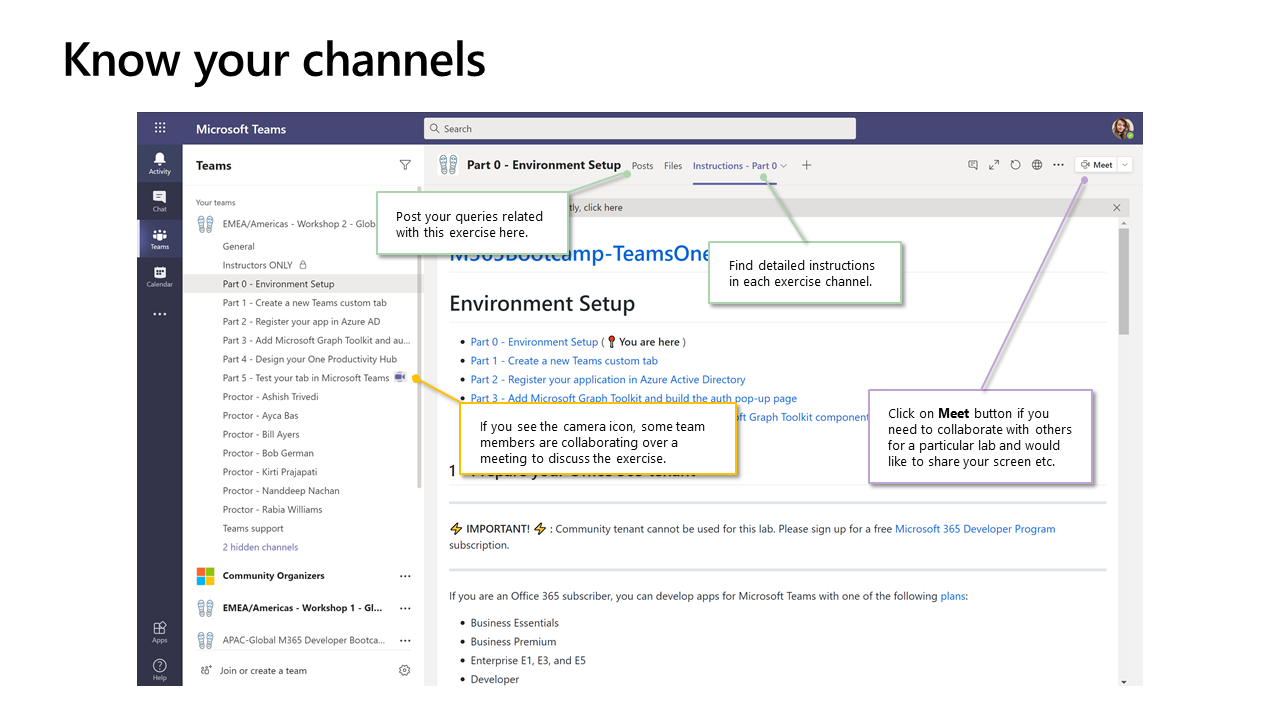Add a new tab with plus icon
Viewport: 1280px width, 720px height.
(x=807, y=165)
